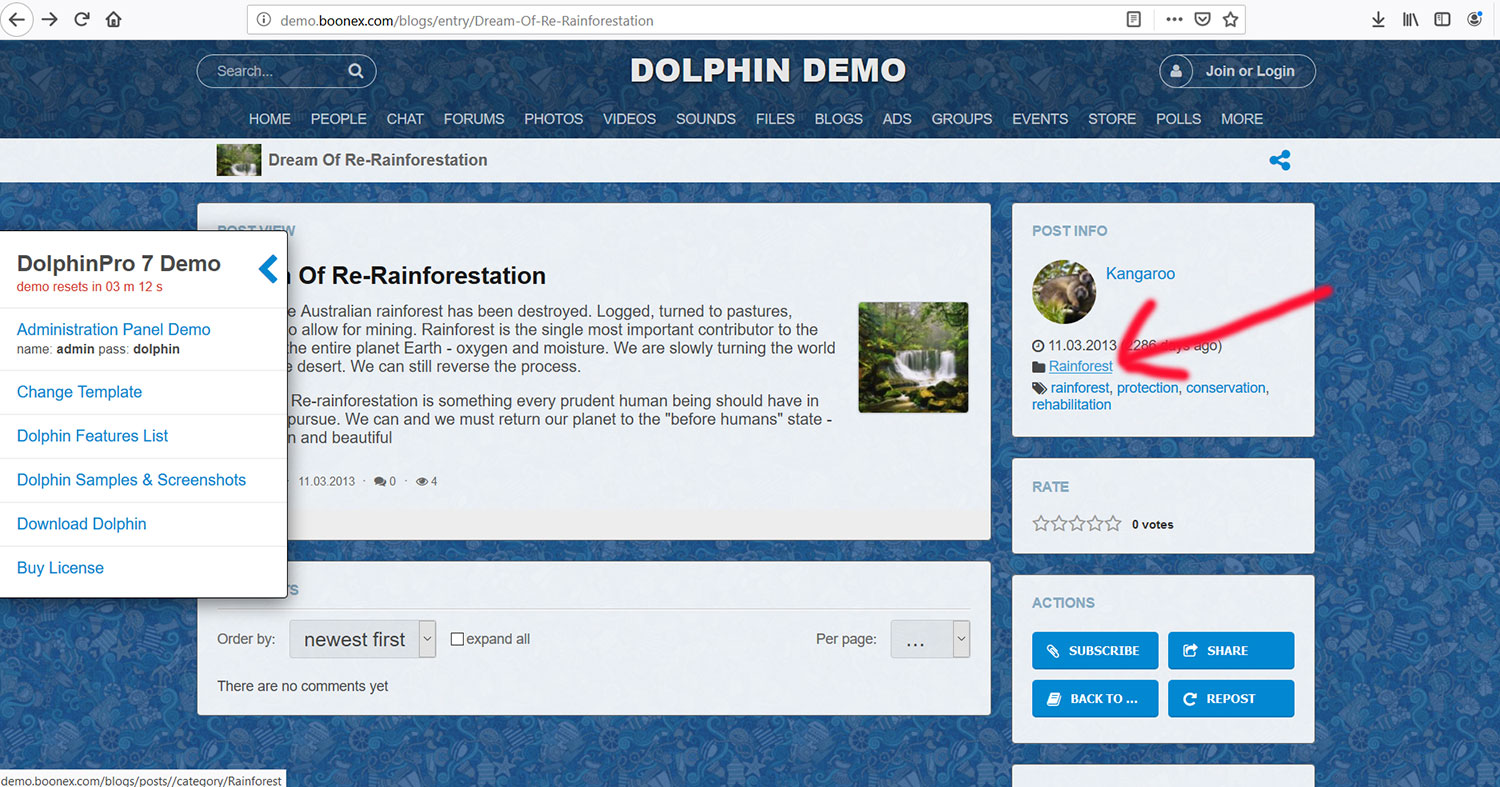The width and height of the screenshot is (1500, 787).
Task: Click the Join or Login button
Action: coord(1237,71)
